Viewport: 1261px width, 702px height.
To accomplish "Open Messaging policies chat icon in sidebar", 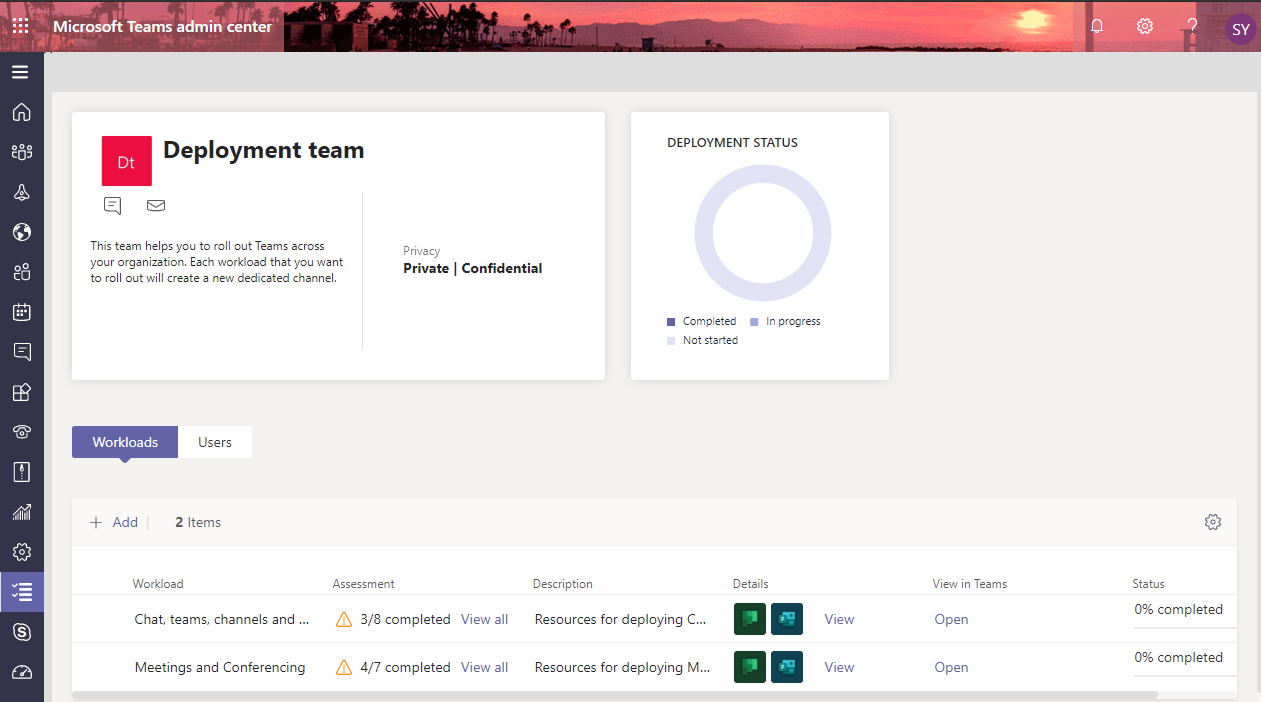I will pos(21,352).
